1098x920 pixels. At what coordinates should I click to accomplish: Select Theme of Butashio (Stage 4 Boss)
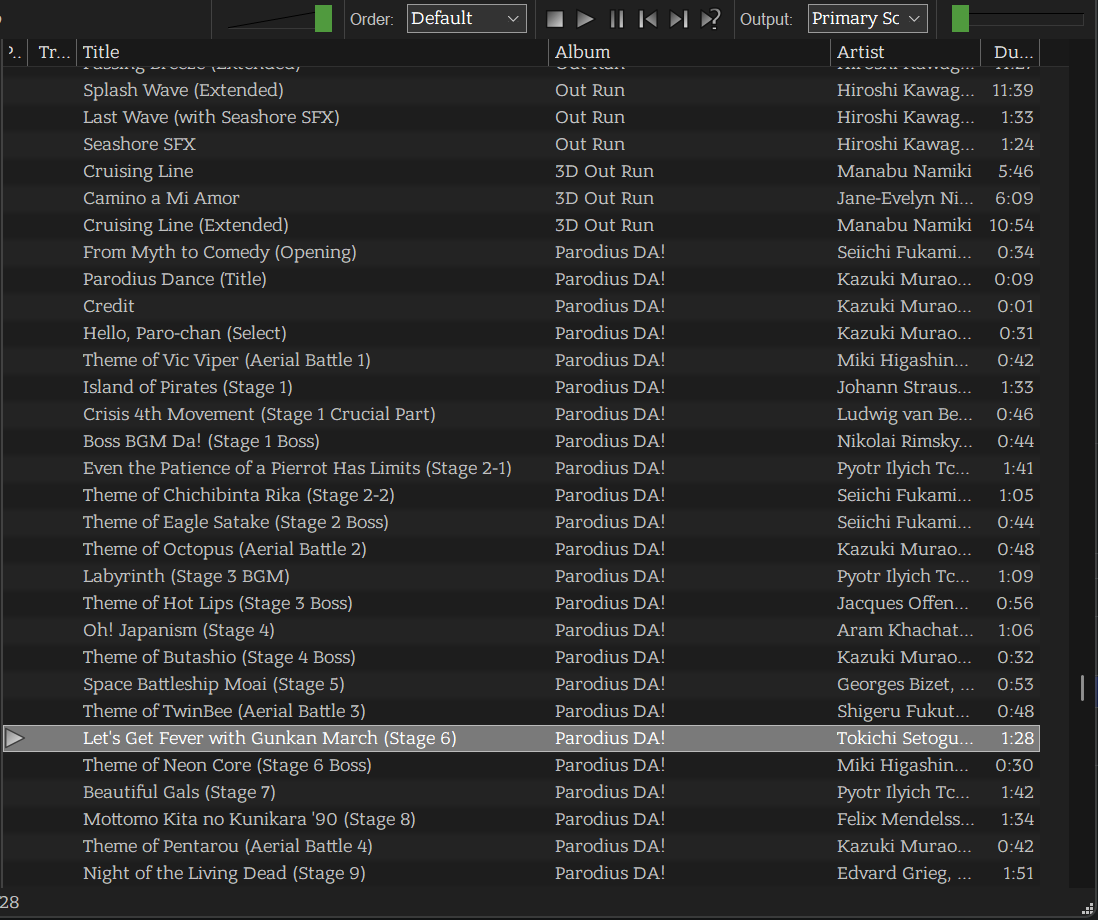pos(219,657)
